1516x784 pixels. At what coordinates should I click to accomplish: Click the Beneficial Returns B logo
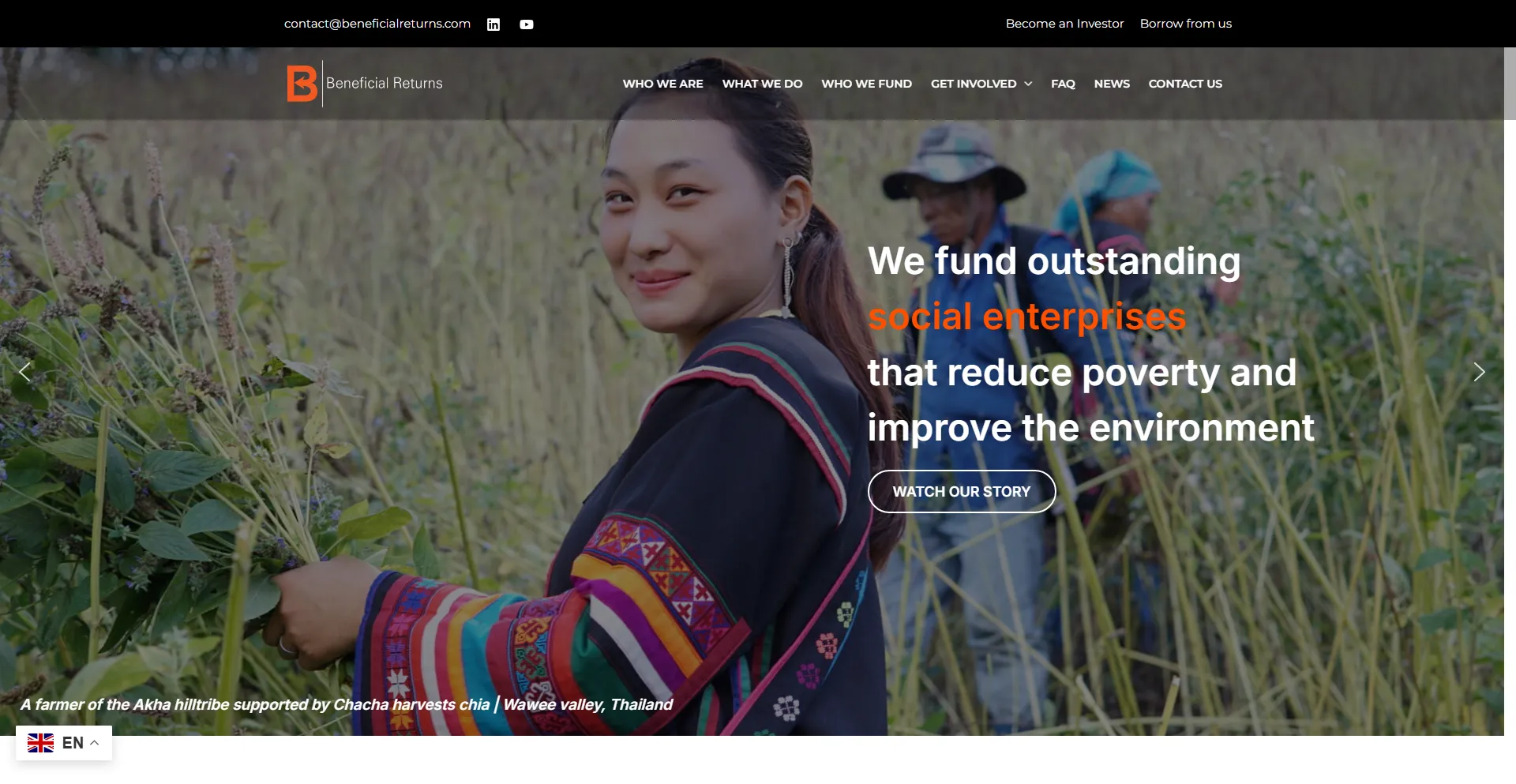(x=302, y=84)
